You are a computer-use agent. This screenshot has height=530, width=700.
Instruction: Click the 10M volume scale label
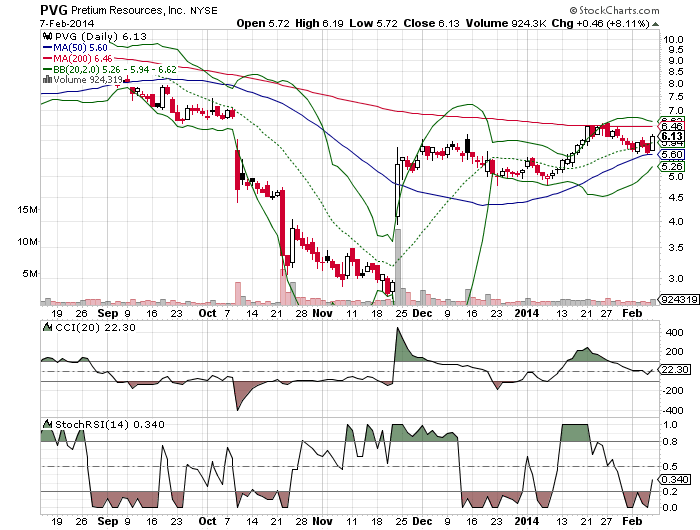(27, 242)
